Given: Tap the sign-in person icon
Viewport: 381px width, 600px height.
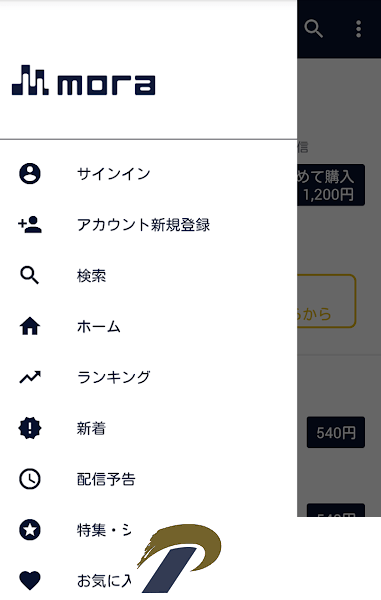Looking at the screenshot, I should (30, 174).
